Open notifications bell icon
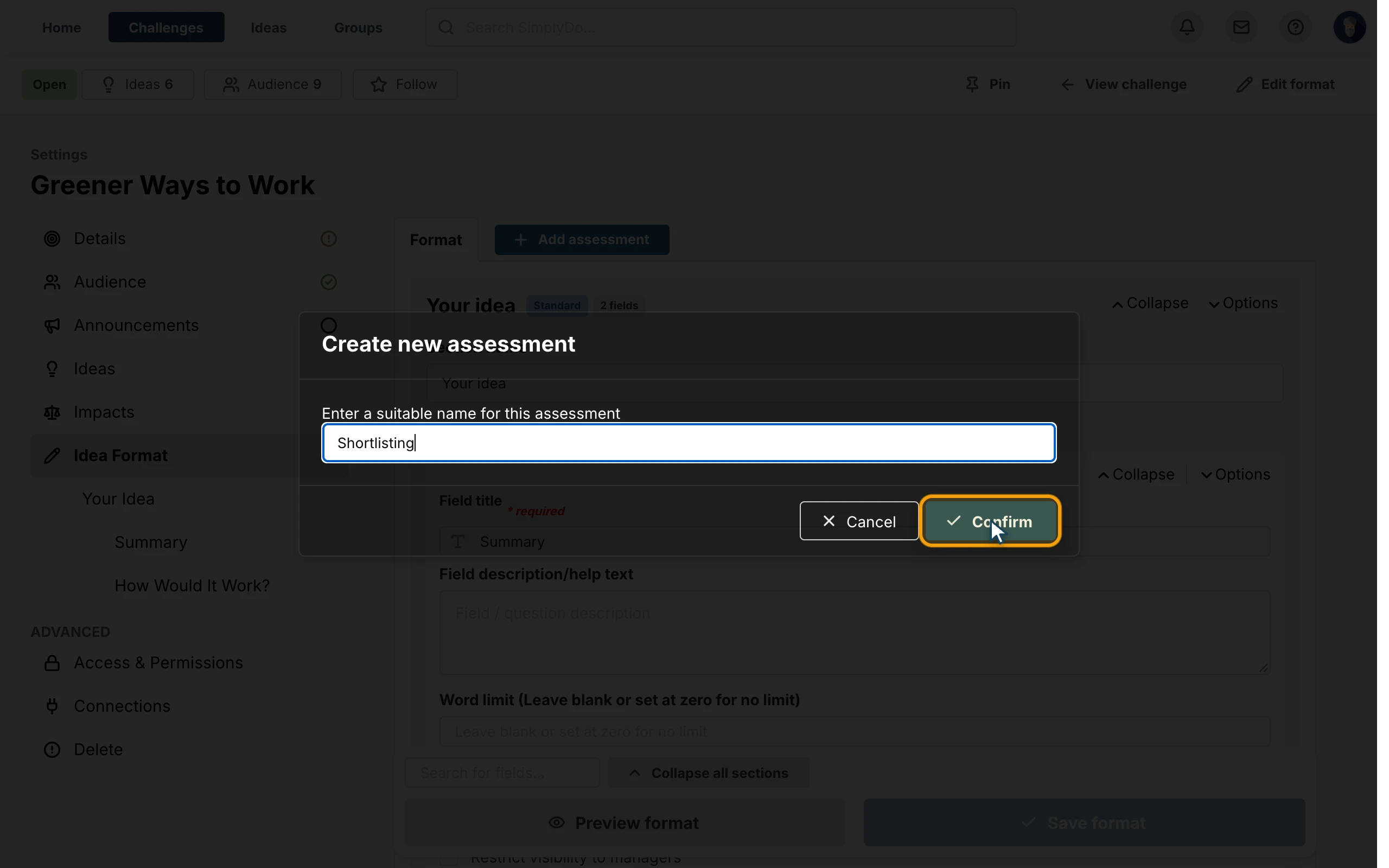 tap(1187, 27)
